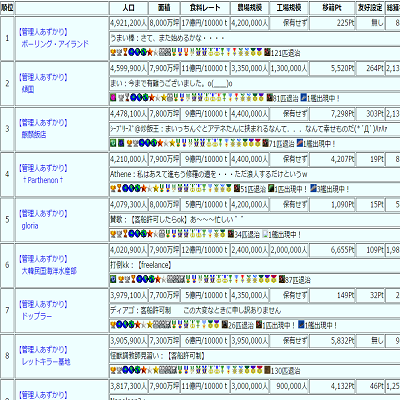Viewport: 400px width, 400px height.
Task: Click the 5,832Pt cell
Action: pyautogui.click(x=332, y=340)
